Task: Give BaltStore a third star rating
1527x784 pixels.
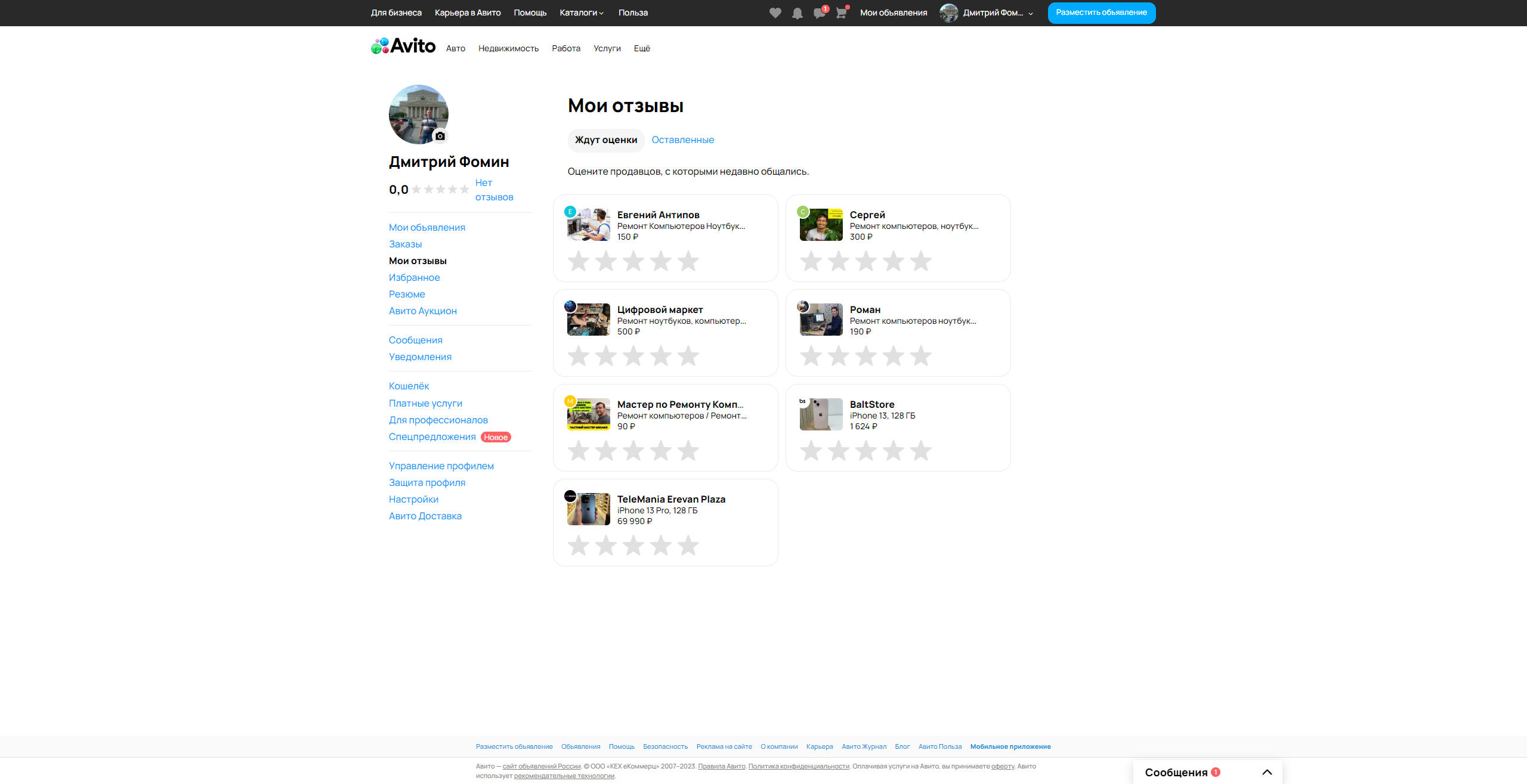Action: coord(866,451)
